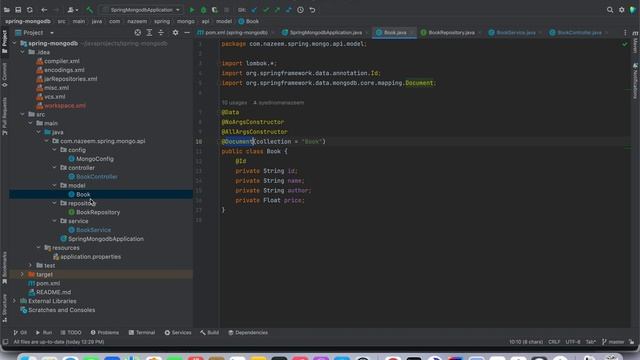Click master branch widget in status bar

coord(613,342)
